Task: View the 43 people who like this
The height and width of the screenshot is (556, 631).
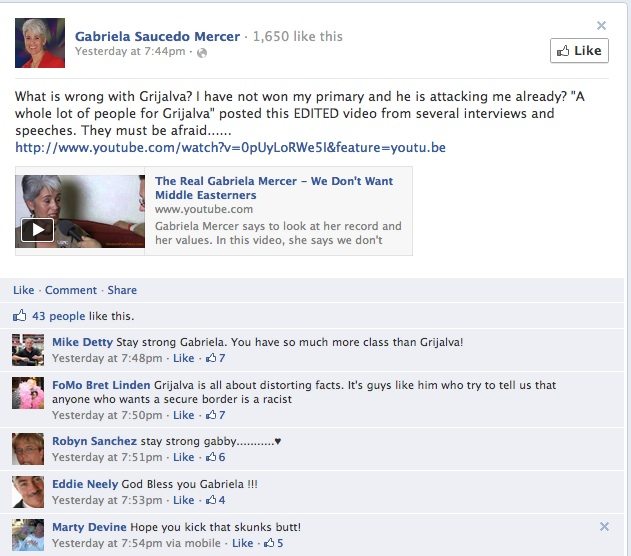Action: point(59,316)
